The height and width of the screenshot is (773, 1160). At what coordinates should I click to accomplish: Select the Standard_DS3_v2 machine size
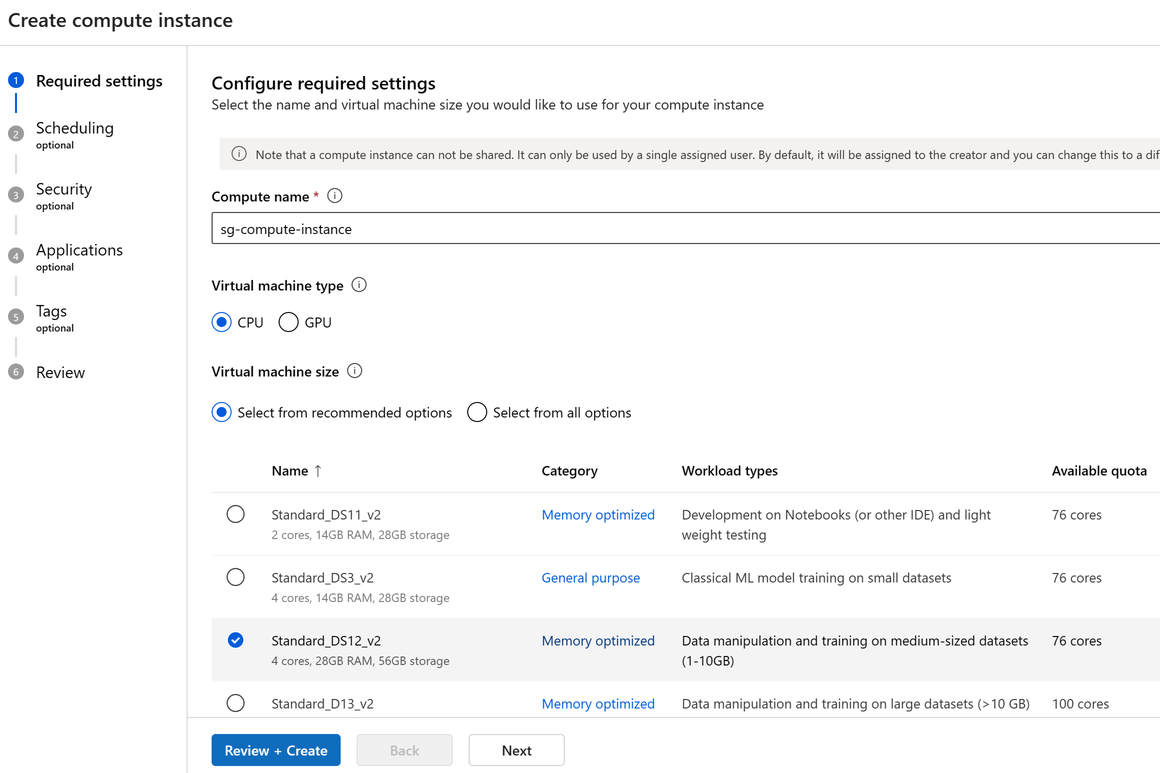(x=235, y=576)
